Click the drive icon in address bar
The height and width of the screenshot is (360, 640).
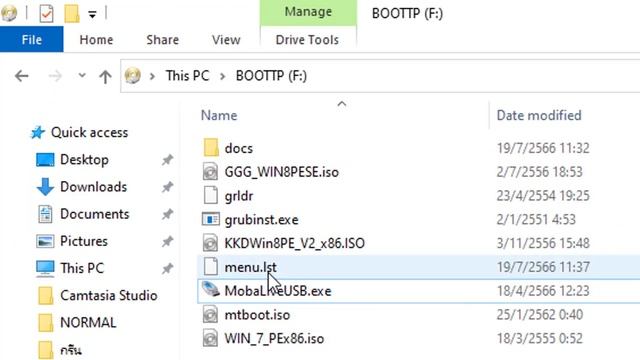(133, 76)
